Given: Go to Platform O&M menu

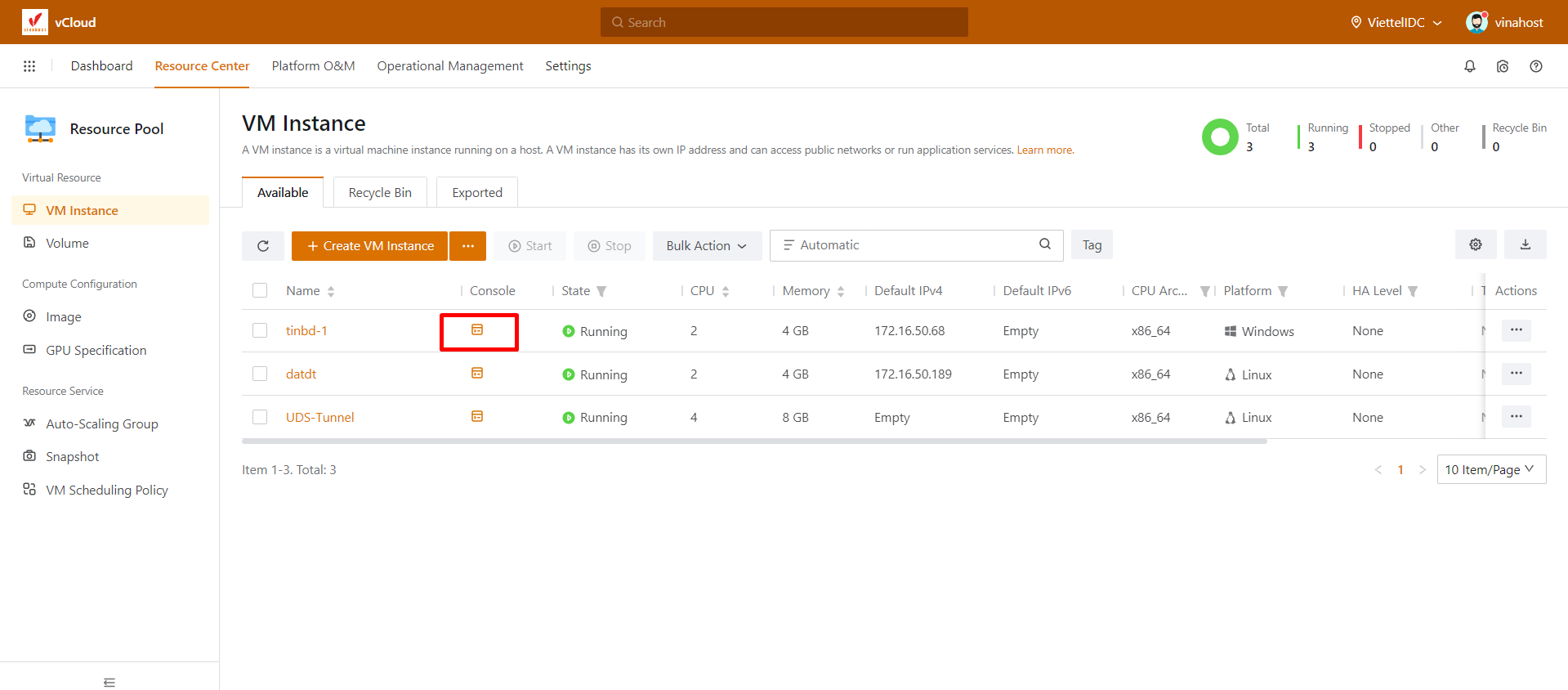Looking at the screenshot, I should click(313, 66).
